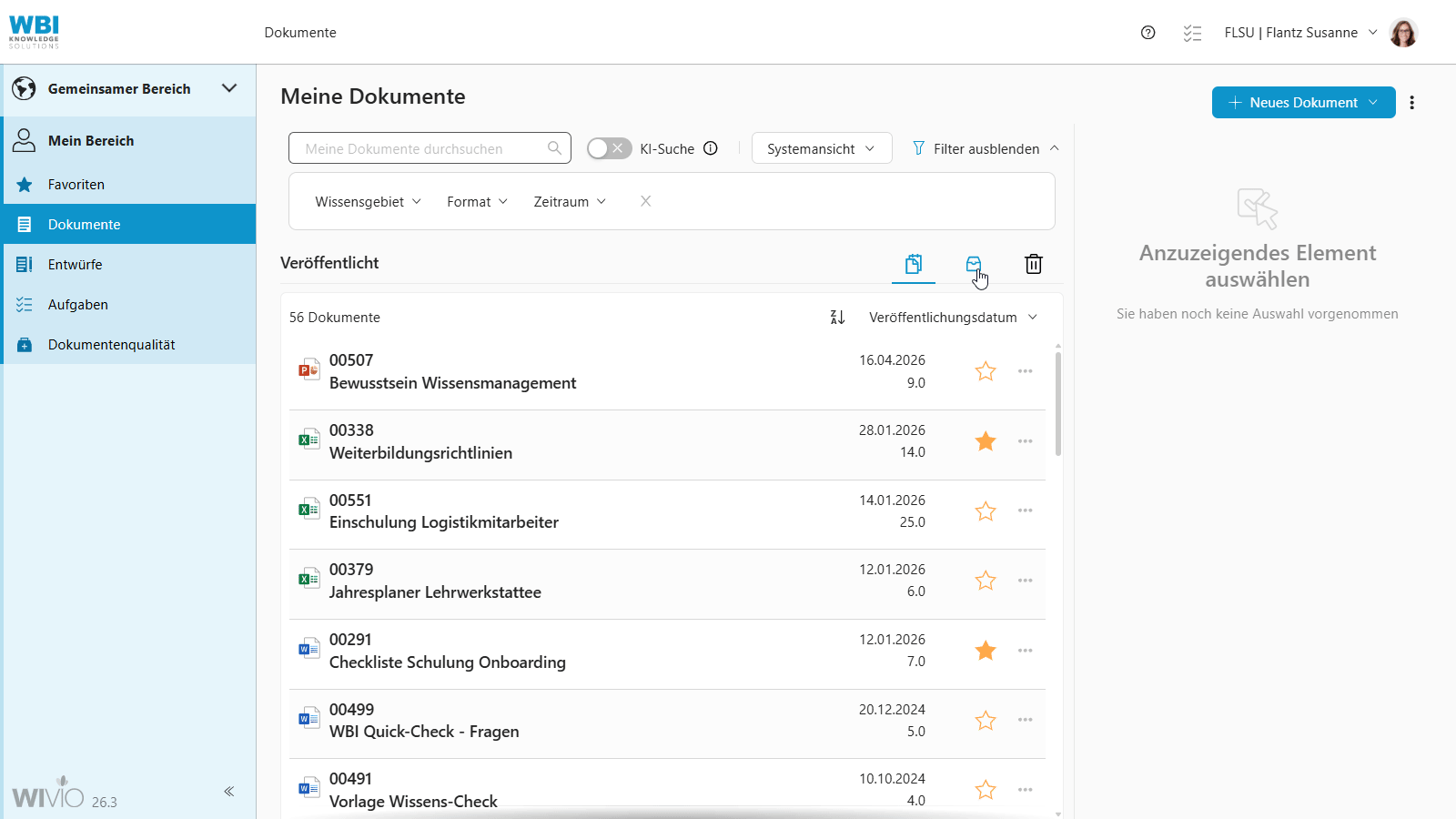The height and width of the screenshot is (819, 1456).
Task: Open more options for Jahresplaner Lehrwerkstattee
Action: click(1026, 581)
